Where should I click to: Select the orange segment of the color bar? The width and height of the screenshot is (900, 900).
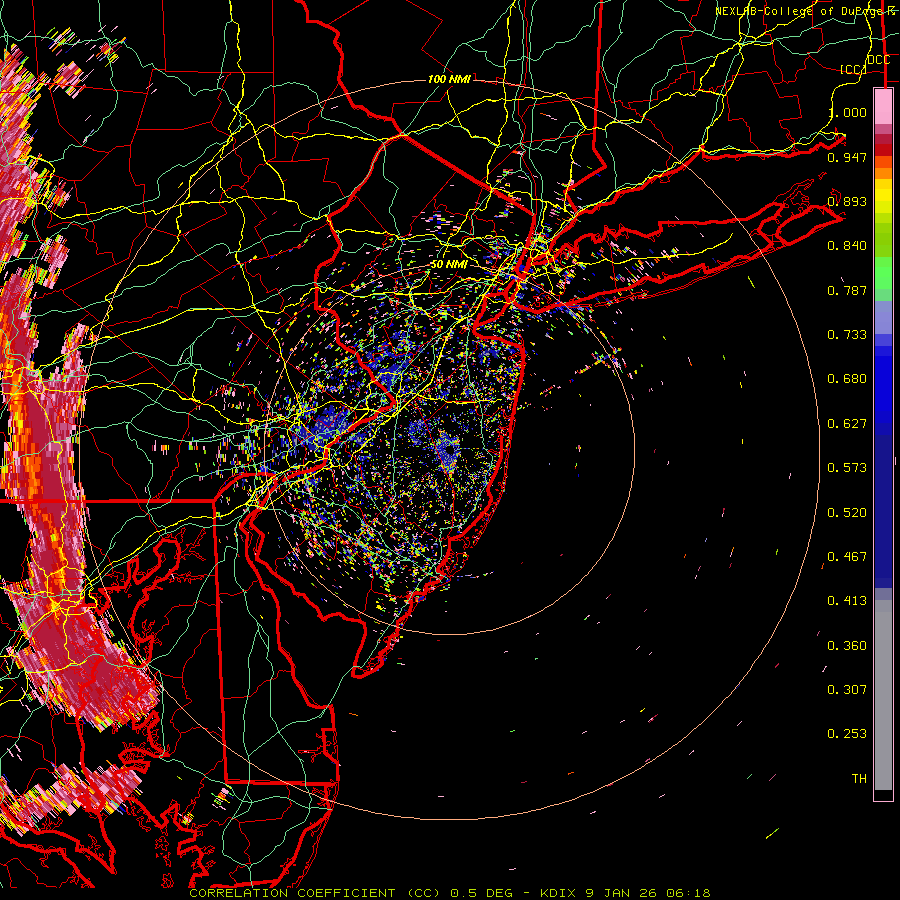coord(883,168)
